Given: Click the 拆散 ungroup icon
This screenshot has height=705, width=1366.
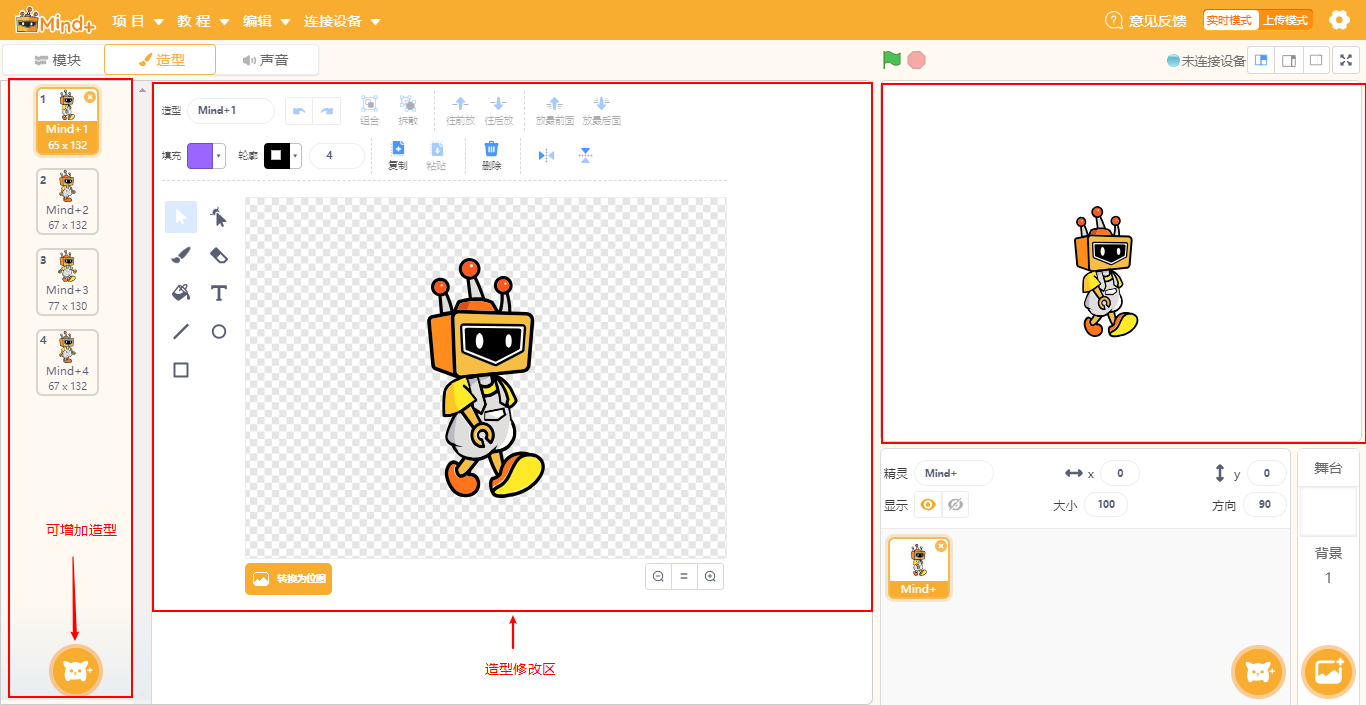Looking at the screenshot, I should 408,104.
